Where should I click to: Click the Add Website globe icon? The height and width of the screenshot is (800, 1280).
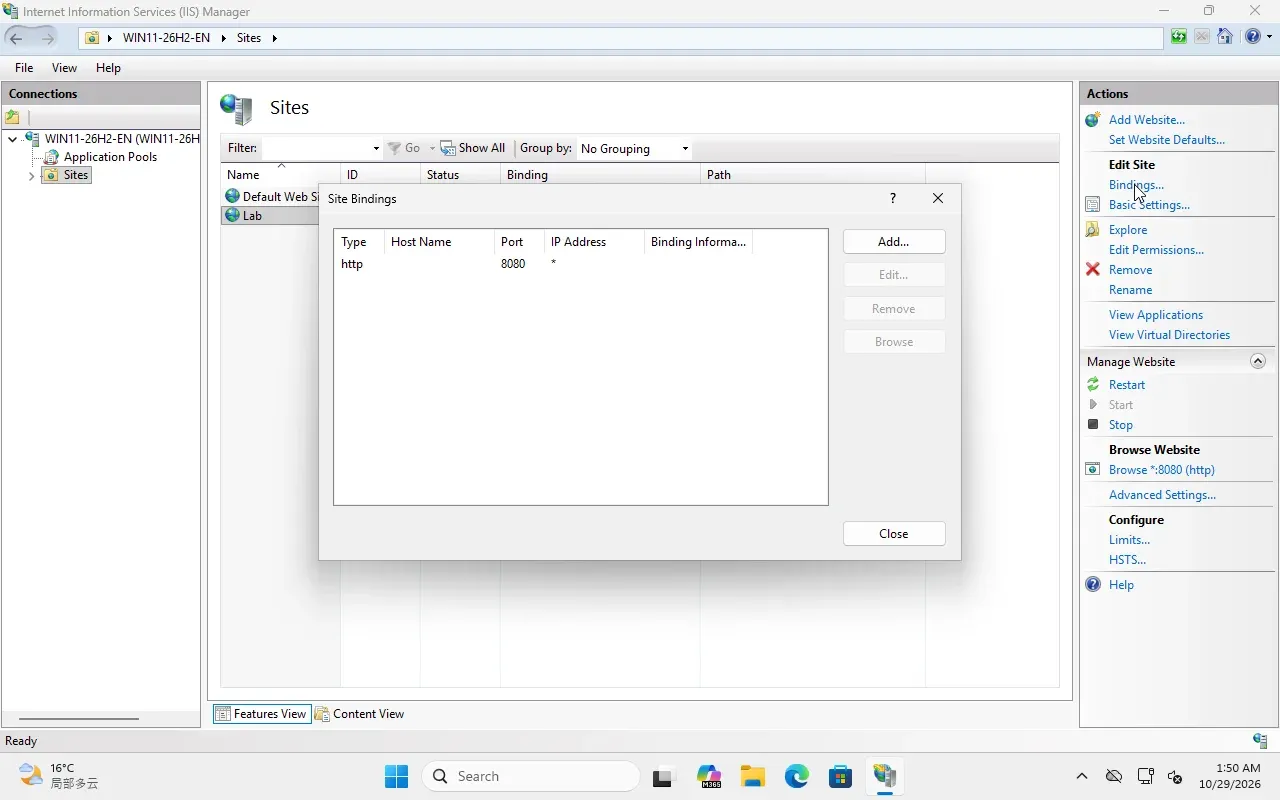[x=1093, y=120]
